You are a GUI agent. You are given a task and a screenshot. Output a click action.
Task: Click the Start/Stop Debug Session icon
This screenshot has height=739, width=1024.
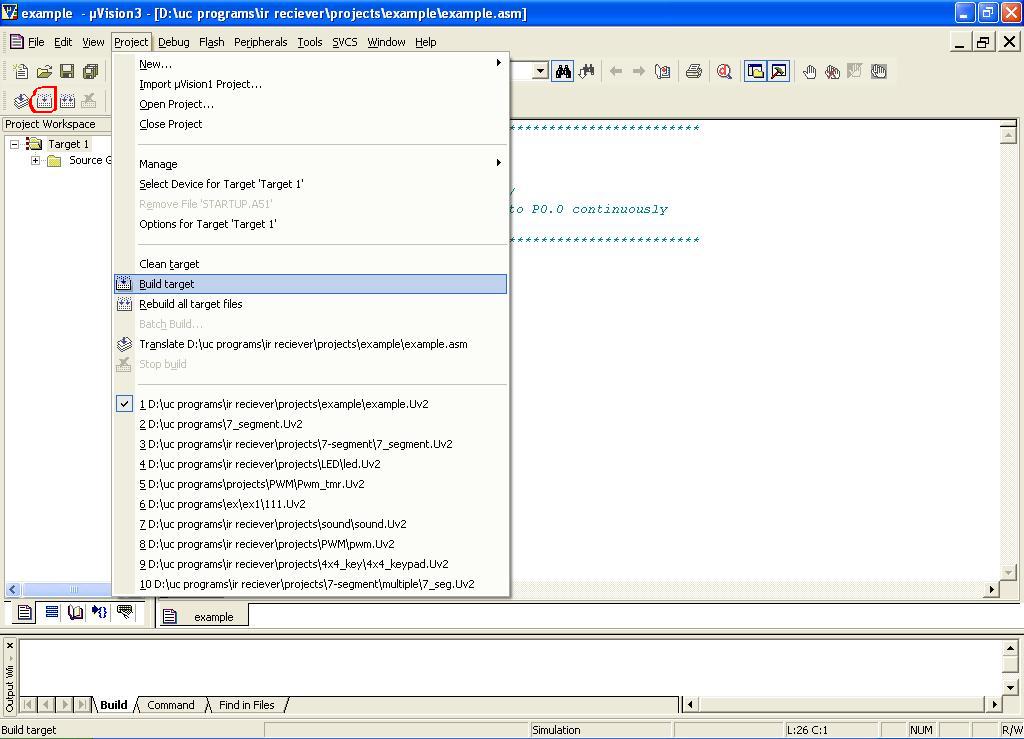(724, 71)
